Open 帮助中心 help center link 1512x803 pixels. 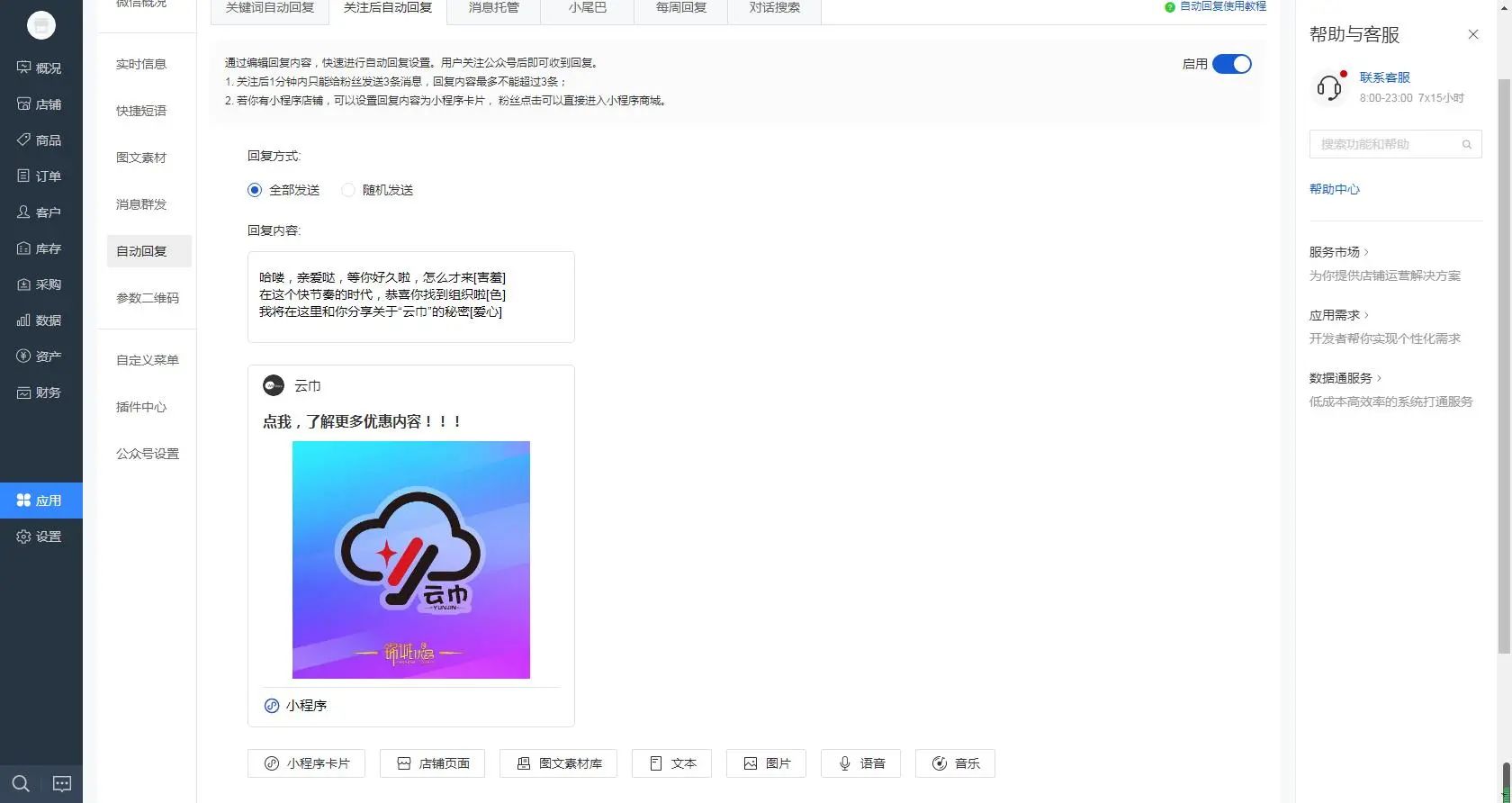click(x=1335, y=189)
